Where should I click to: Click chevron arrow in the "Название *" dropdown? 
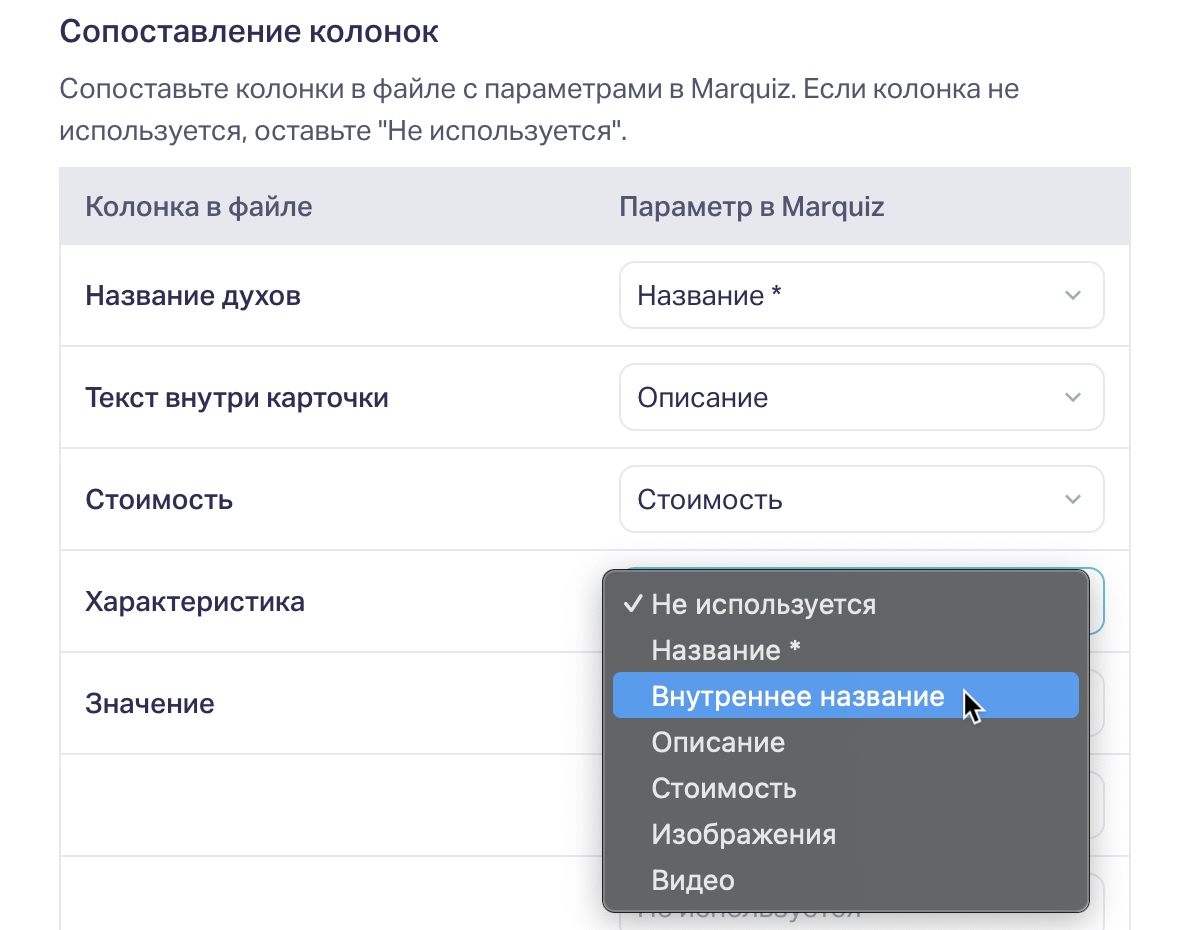click(1072, 296)
